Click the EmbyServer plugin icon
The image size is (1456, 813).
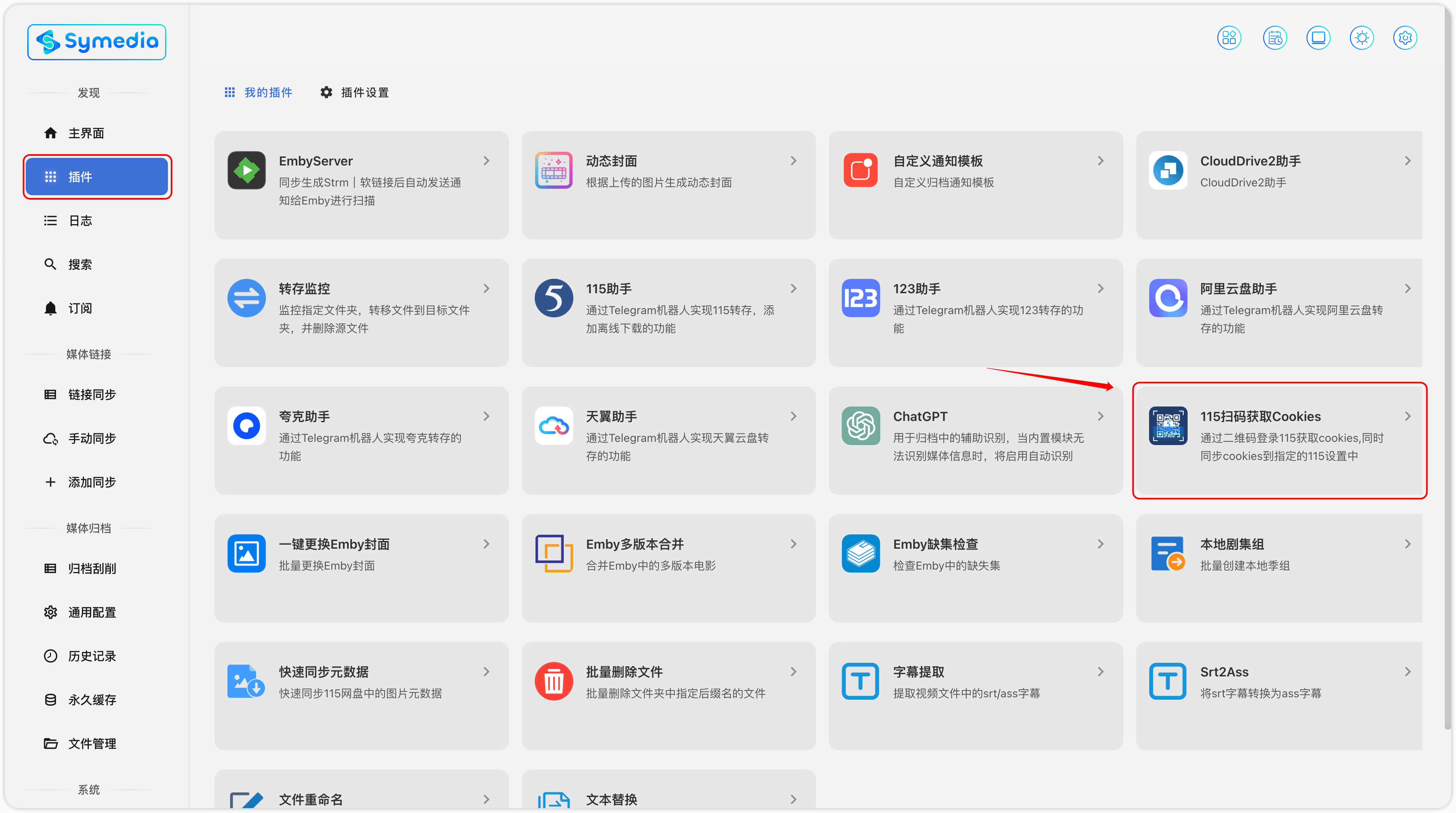point(246,170)
